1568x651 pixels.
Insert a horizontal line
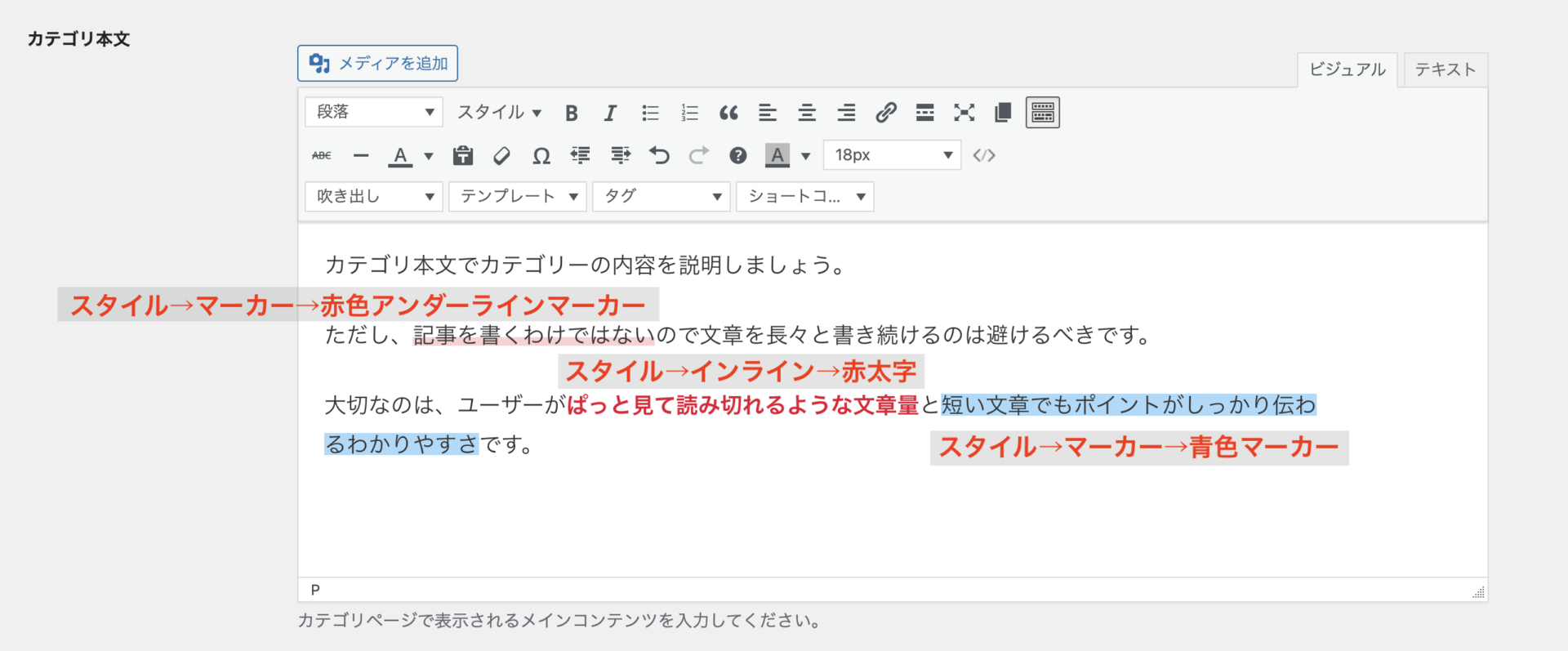tap(361, 155)
